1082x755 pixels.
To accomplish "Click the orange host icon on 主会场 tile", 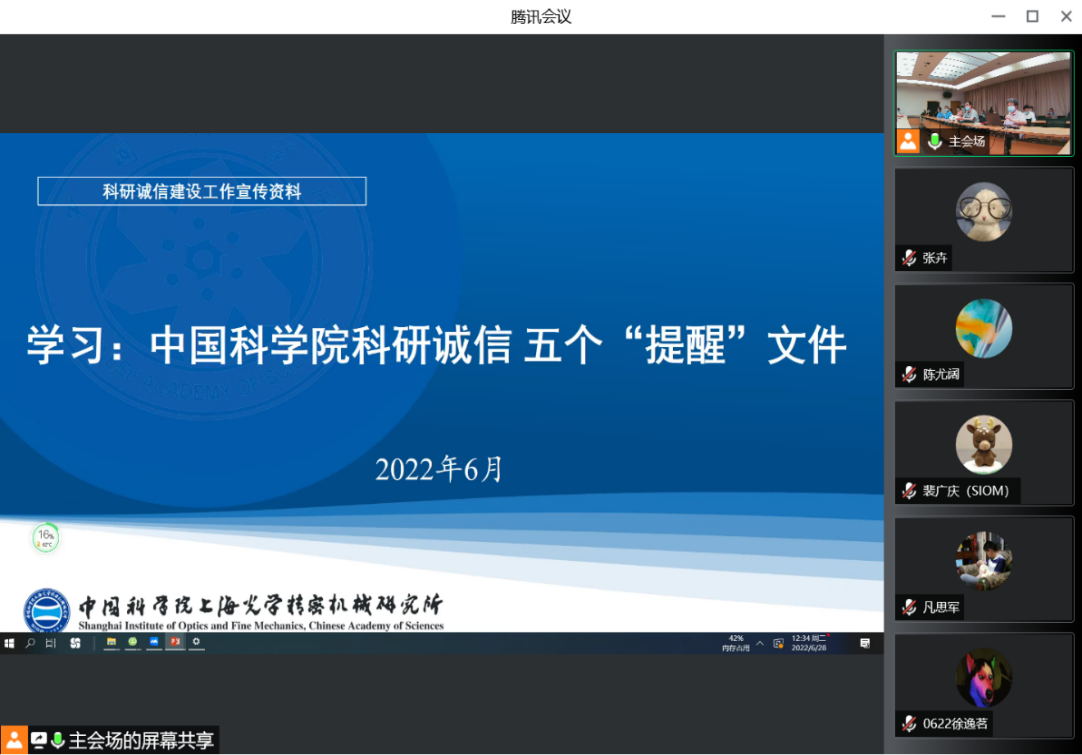I will [x=908, y=141].
